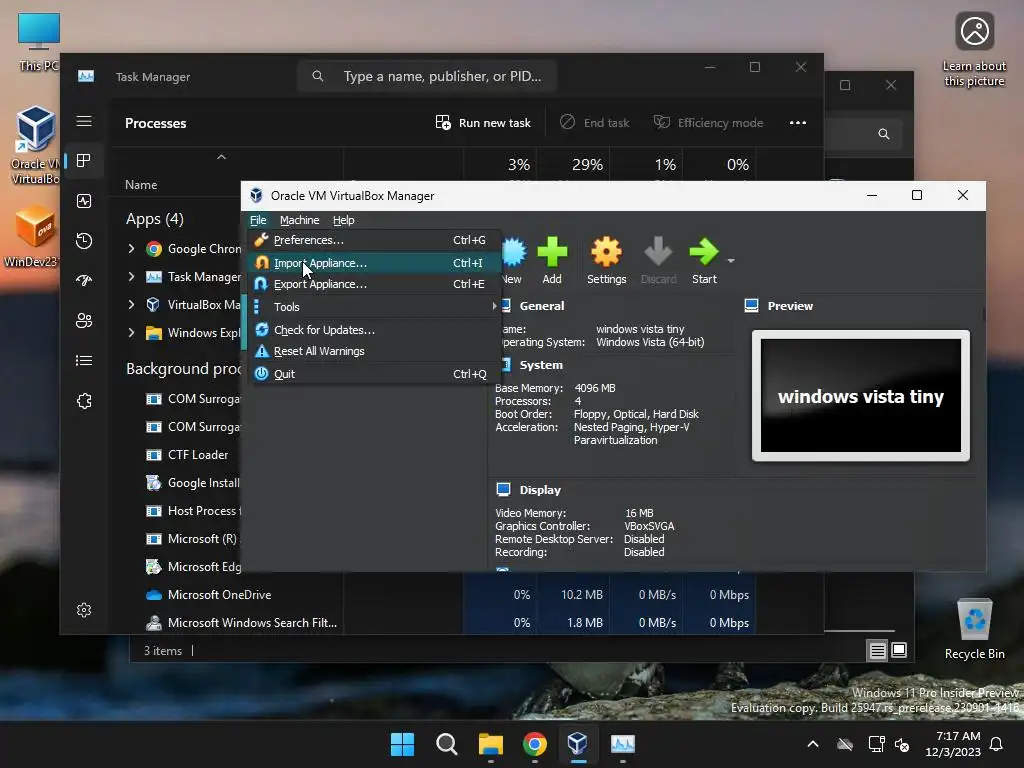Click Efficiency mode in Task Manager
The image size is (1024, 768).
click(709, 123)
